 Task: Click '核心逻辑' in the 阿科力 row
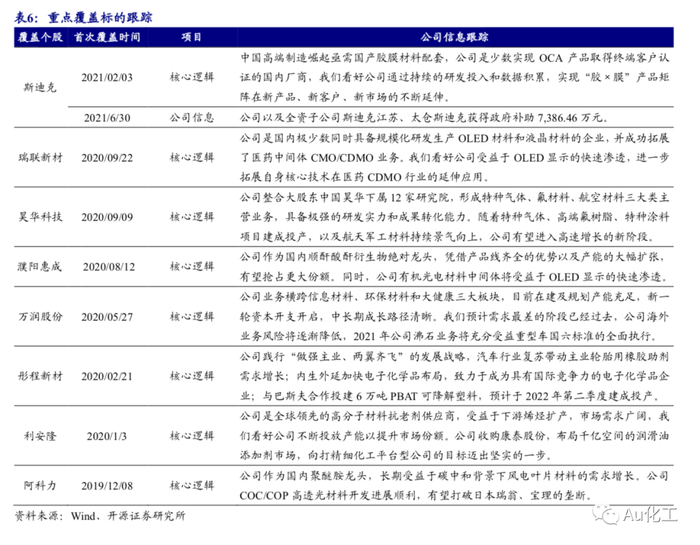click(192, 485)
